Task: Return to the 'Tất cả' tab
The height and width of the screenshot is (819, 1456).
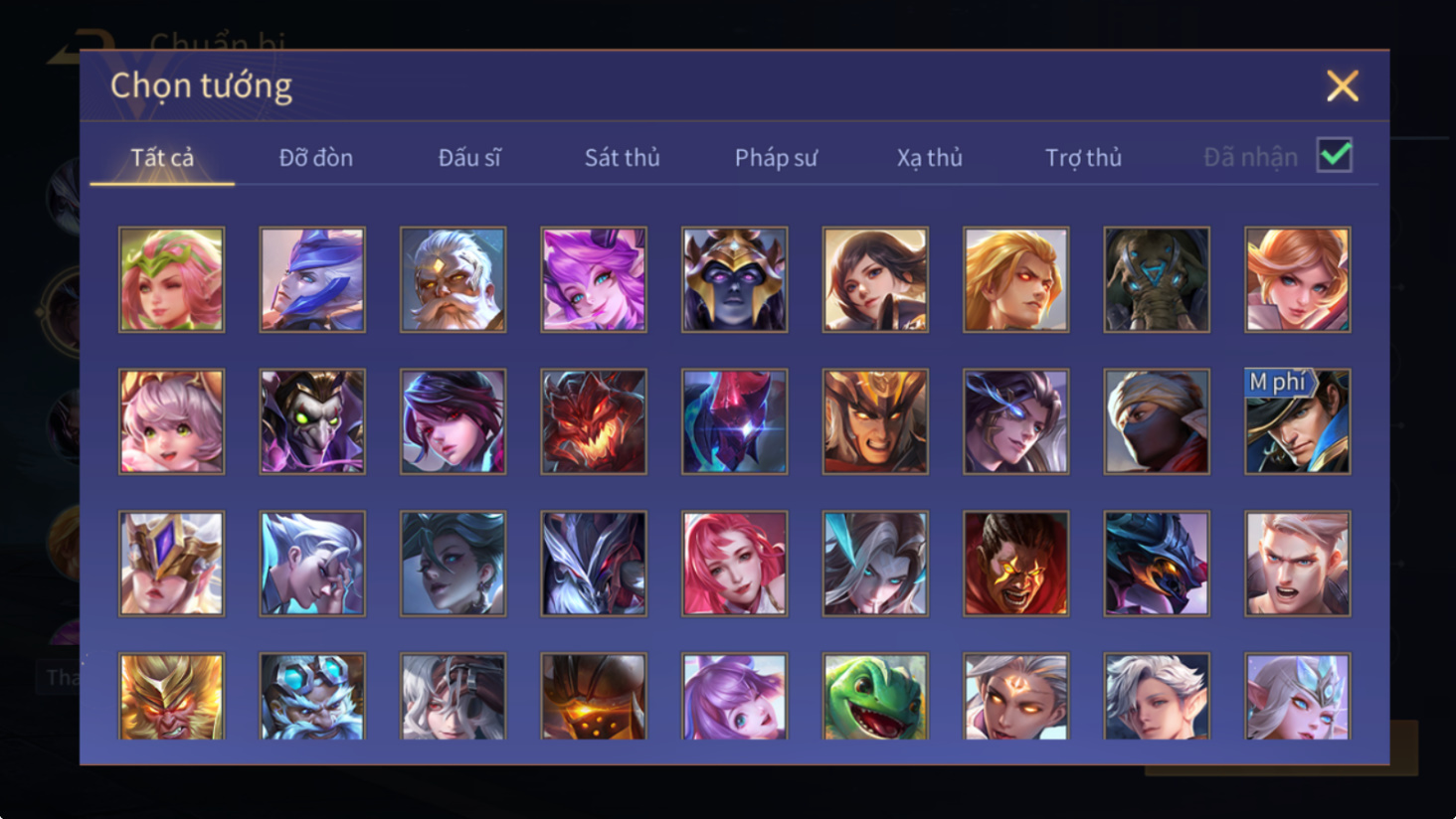Action: pyautogui.click(x=162, y=157)
